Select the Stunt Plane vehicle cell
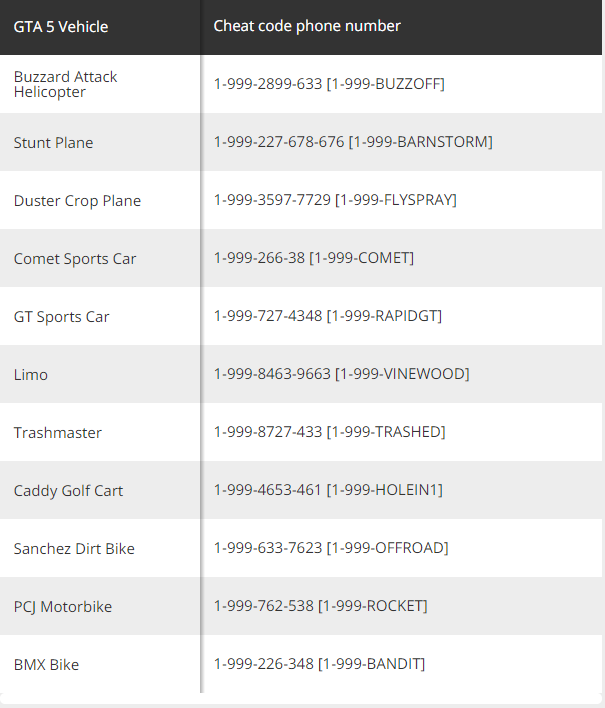The image size is (605, 708). [x=53, y=142]
